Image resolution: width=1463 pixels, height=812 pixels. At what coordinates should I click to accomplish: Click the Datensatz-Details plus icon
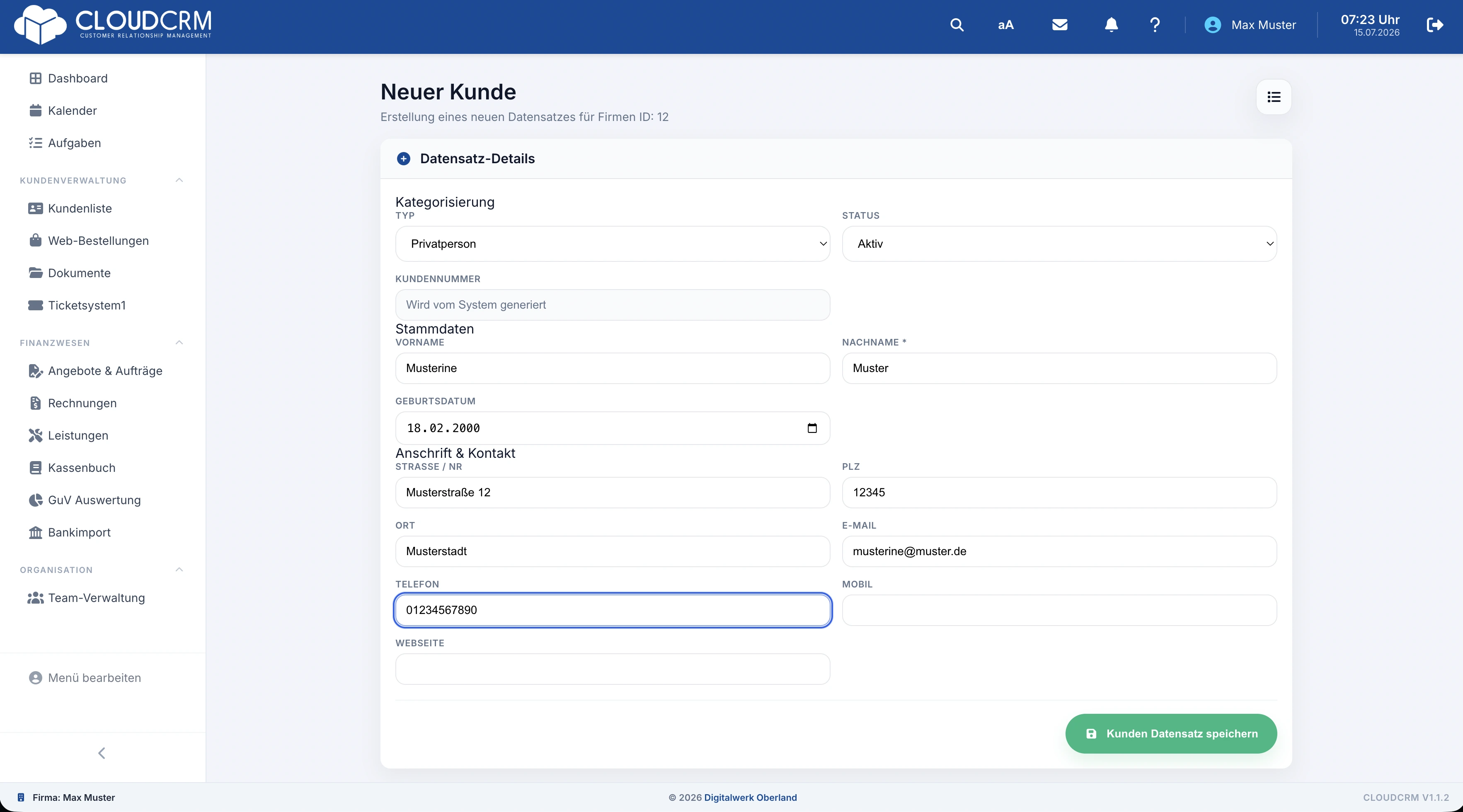tap(404, 158)
